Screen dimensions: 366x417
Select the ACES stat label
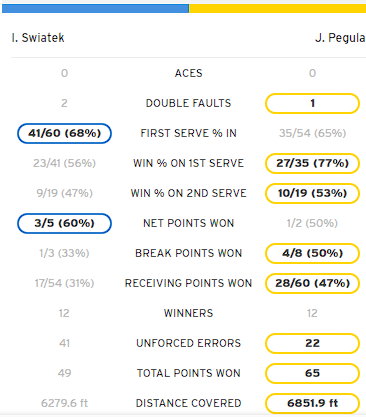click(x=188, y=73)
